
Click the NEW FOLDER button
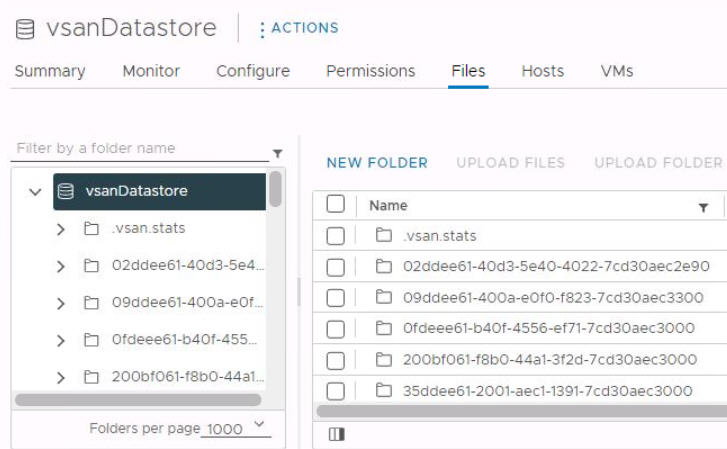pyautogui.click(x=377, y=163)
